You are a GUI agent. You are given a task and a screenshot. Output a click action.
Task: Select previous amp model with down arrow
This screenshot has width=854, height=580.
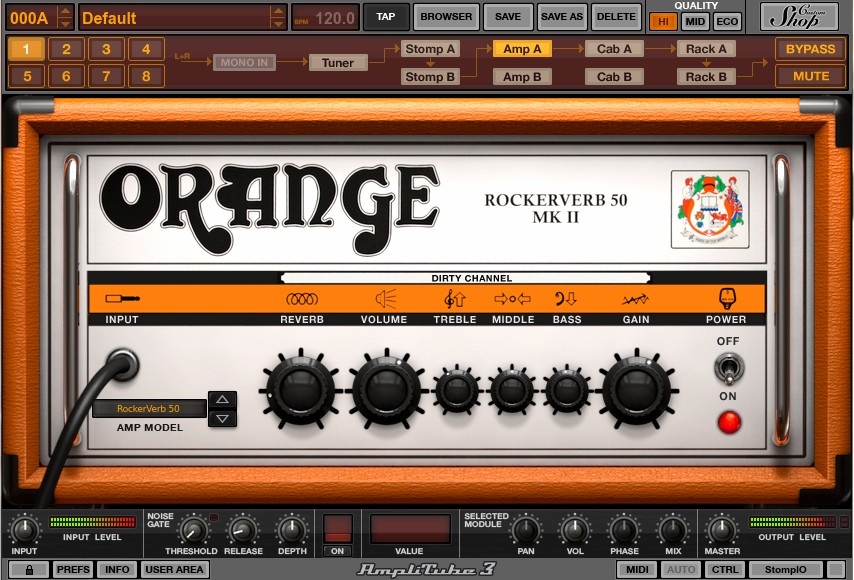(222, 418)
